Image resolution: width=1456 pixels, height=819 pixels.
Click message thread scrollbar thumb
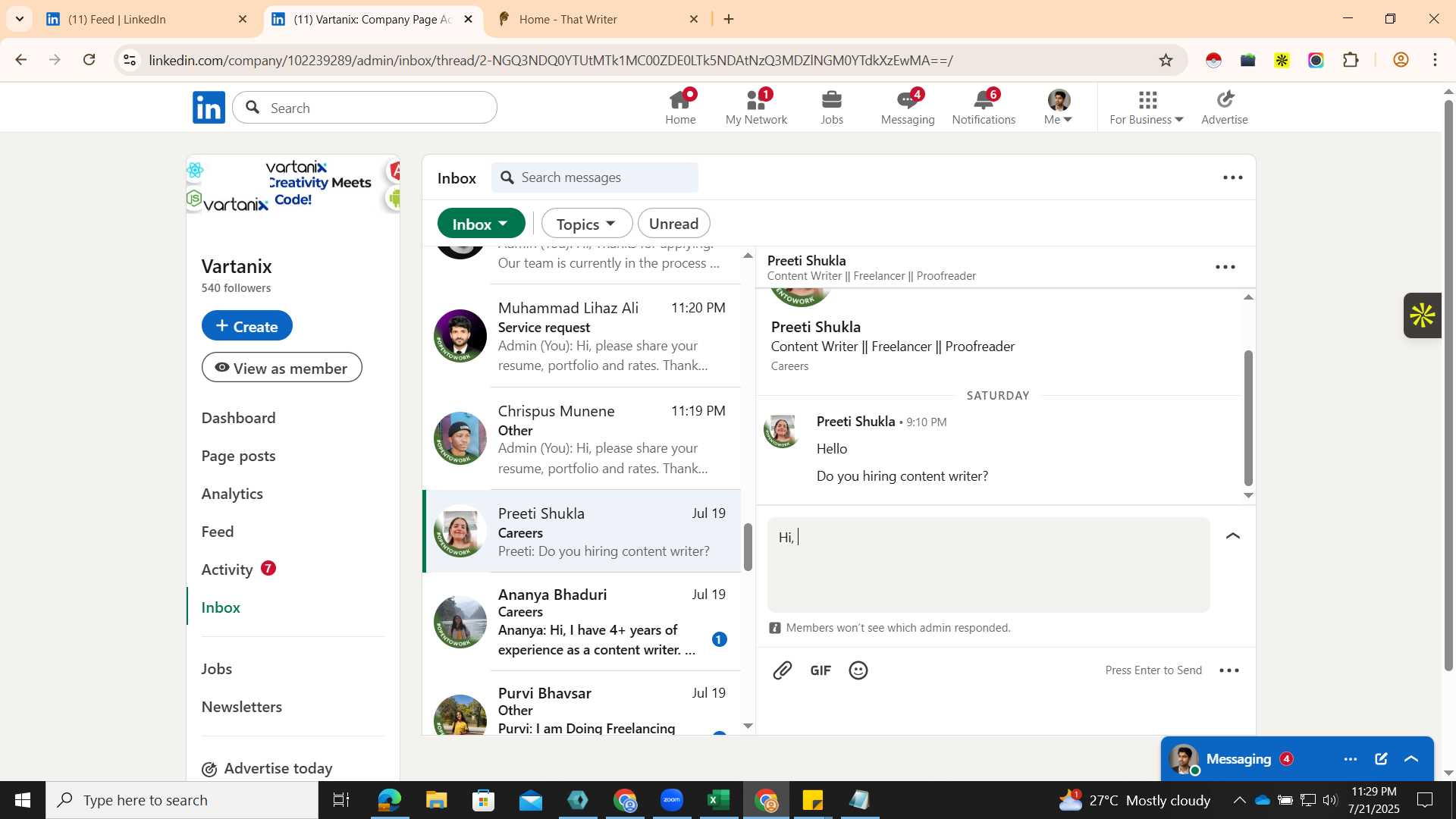(1248, 418)
